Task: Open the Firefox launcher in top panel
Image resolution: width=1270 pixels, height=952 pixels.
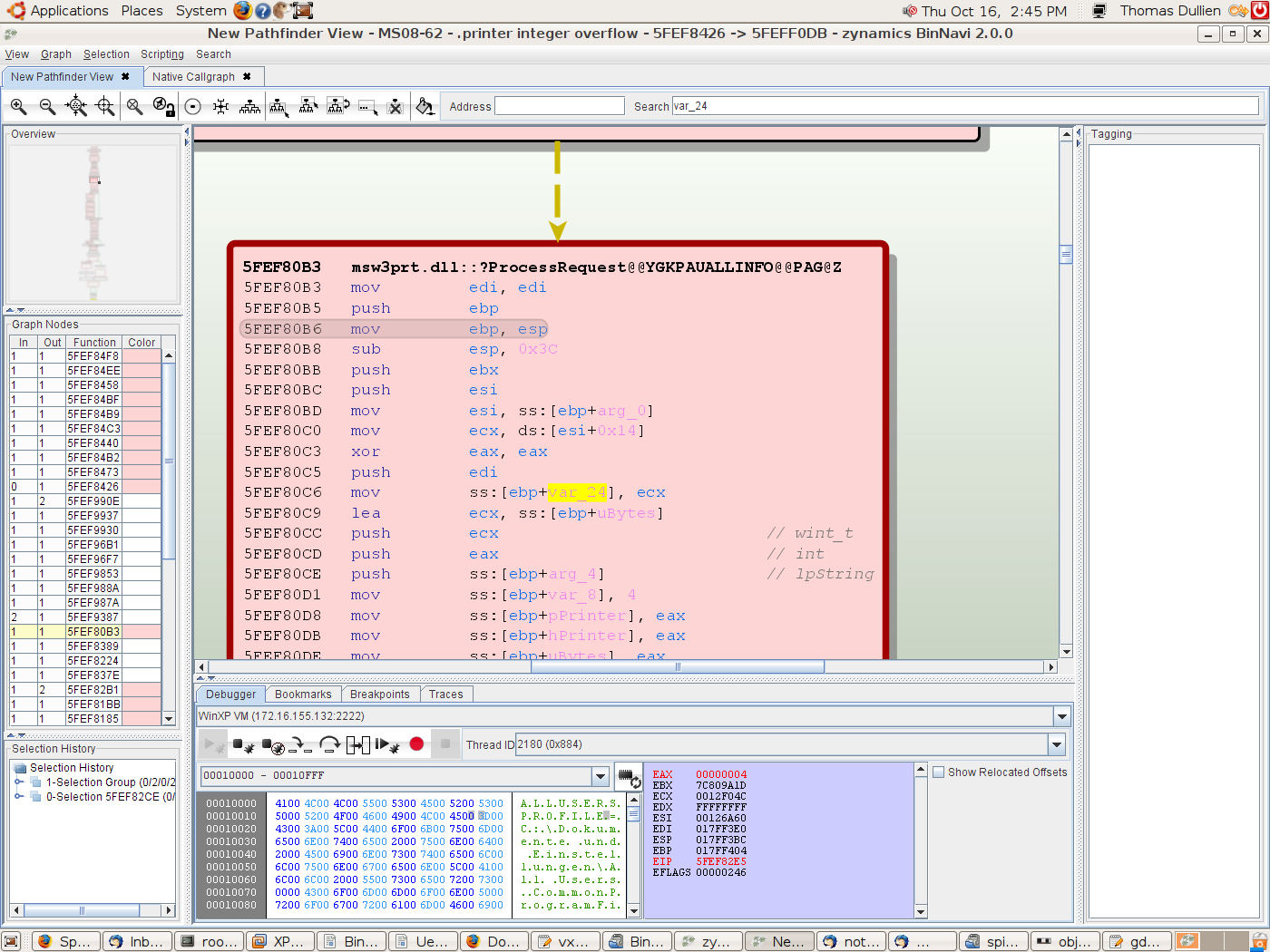Action: [242, 11]
